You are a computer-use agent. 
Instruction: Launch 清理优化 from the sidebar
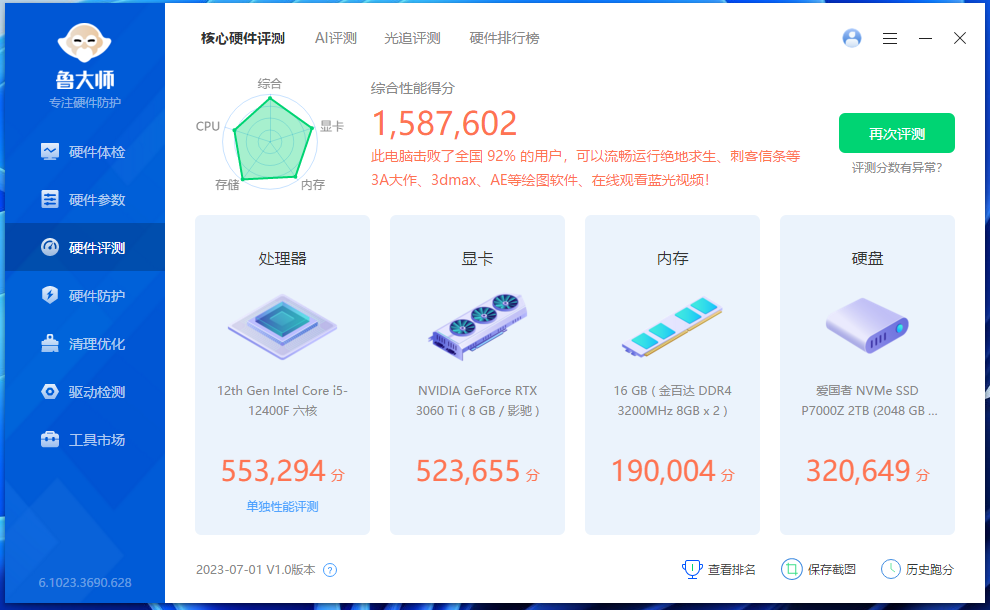click(x=85, y=343)
